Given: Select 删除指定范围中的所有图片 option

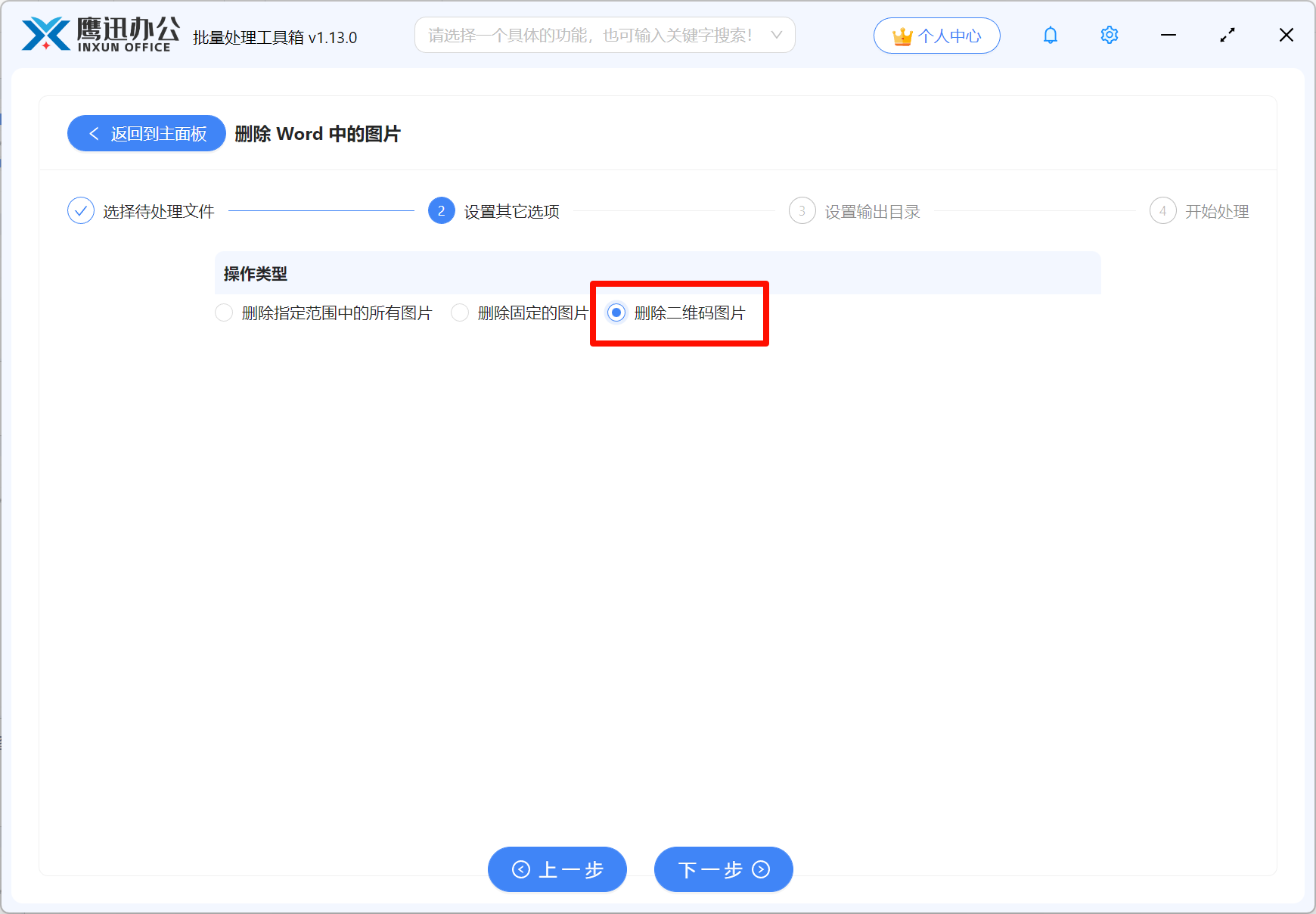Looking at the screenshot, I should pyautogui.click(x=224, y=312).
